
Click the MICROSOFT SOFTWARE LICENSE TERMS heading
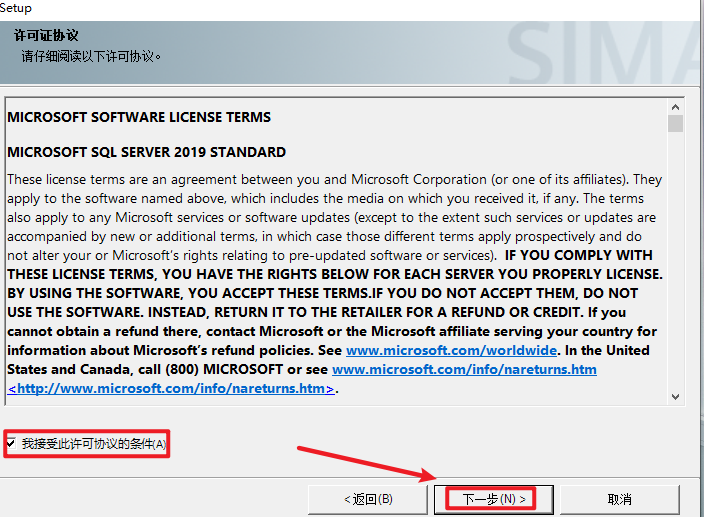[139, 117]
